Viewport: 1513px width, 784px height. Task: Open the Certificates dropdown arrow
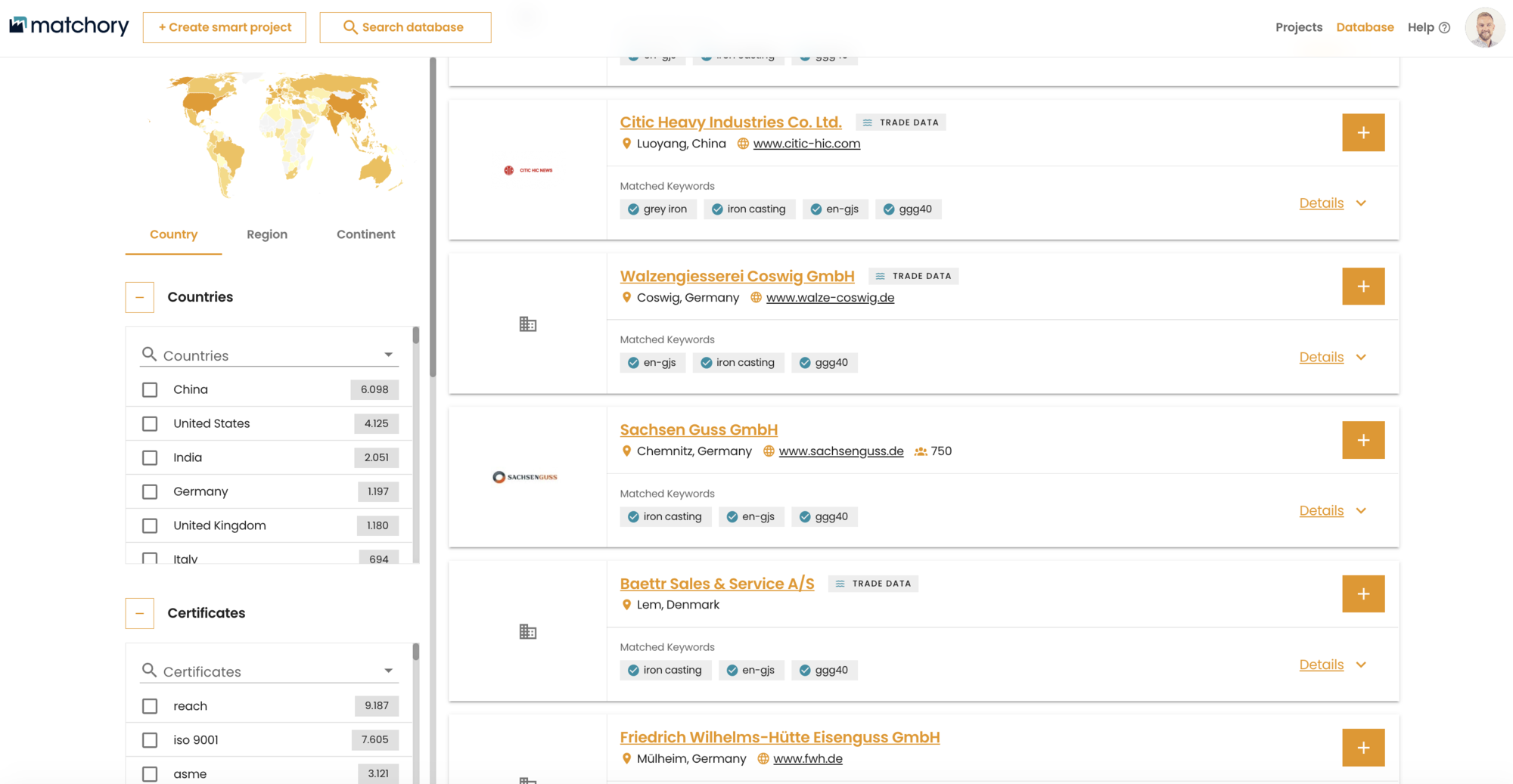(x=388, y=671)
